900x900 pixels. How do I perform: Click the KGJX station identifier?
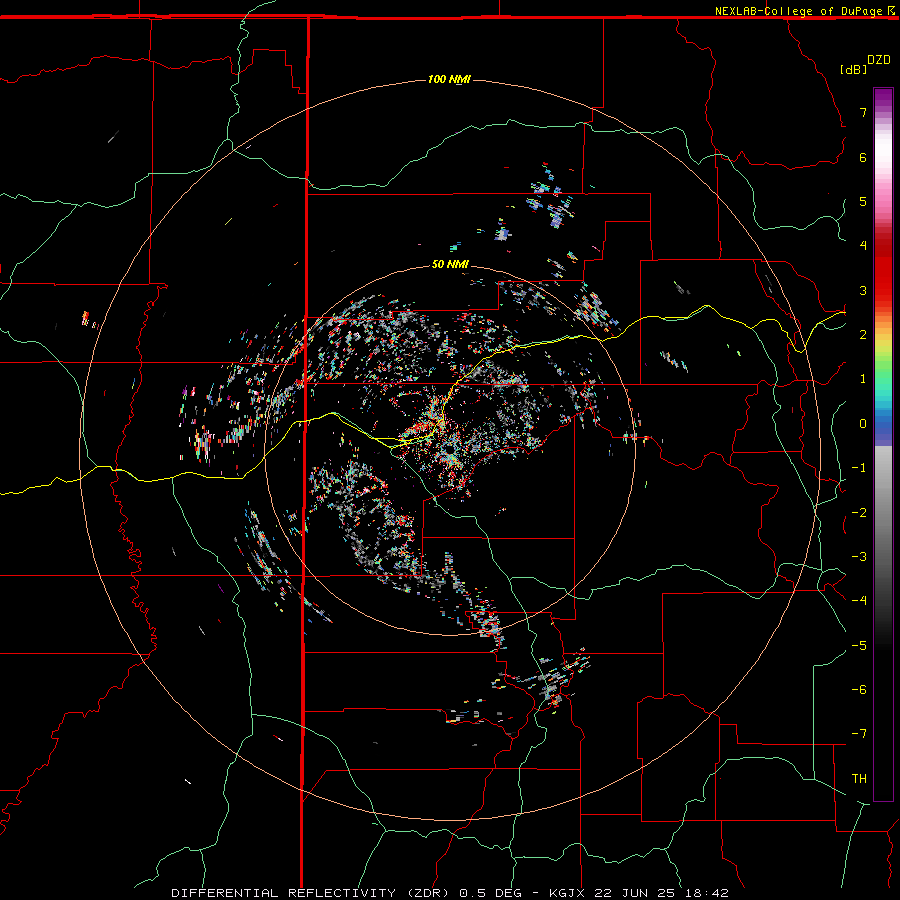(x=568, y=893)
